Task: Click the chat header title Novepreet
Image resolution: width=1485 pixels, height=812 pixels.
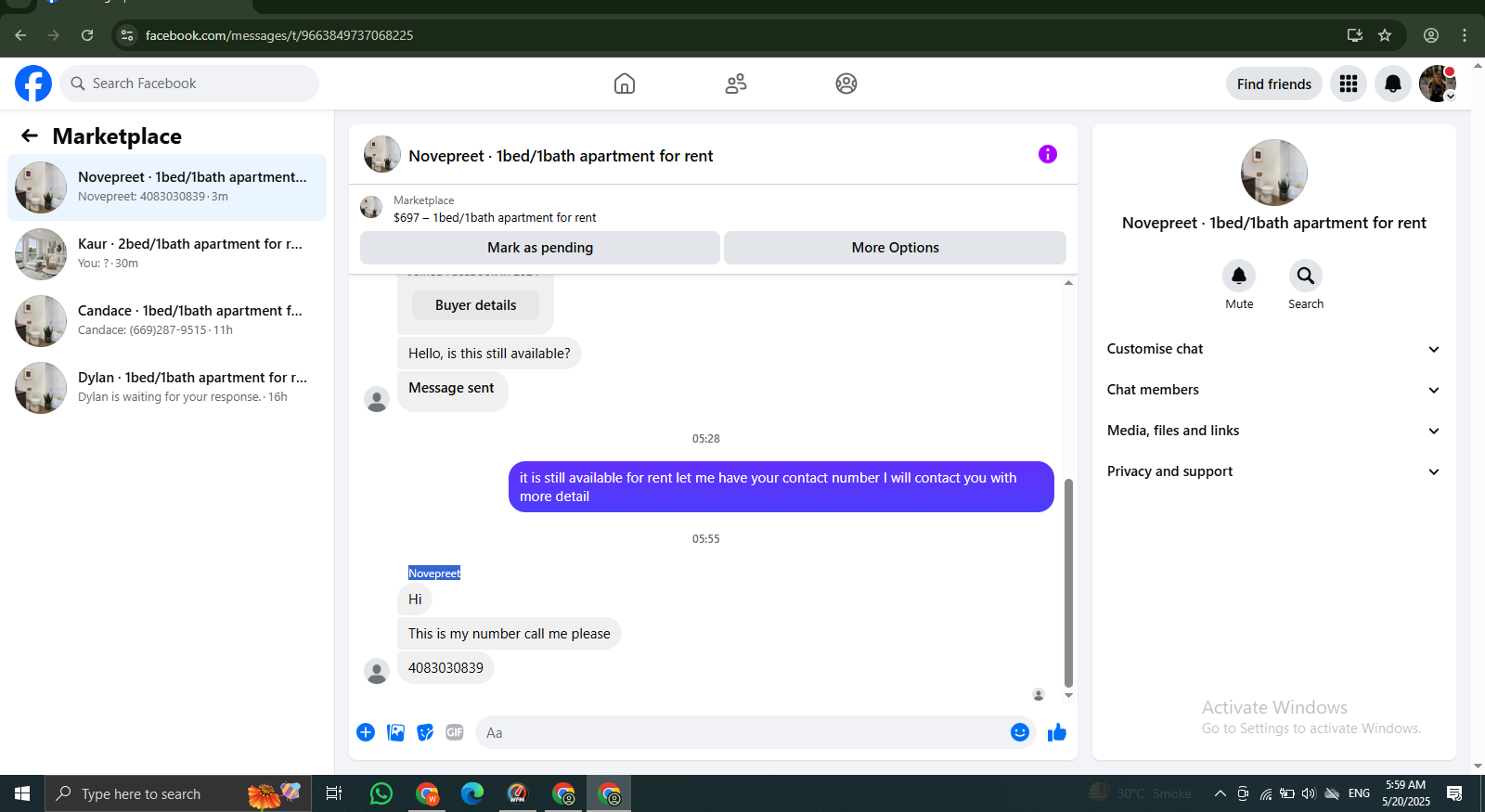Action: click(561, 156)
